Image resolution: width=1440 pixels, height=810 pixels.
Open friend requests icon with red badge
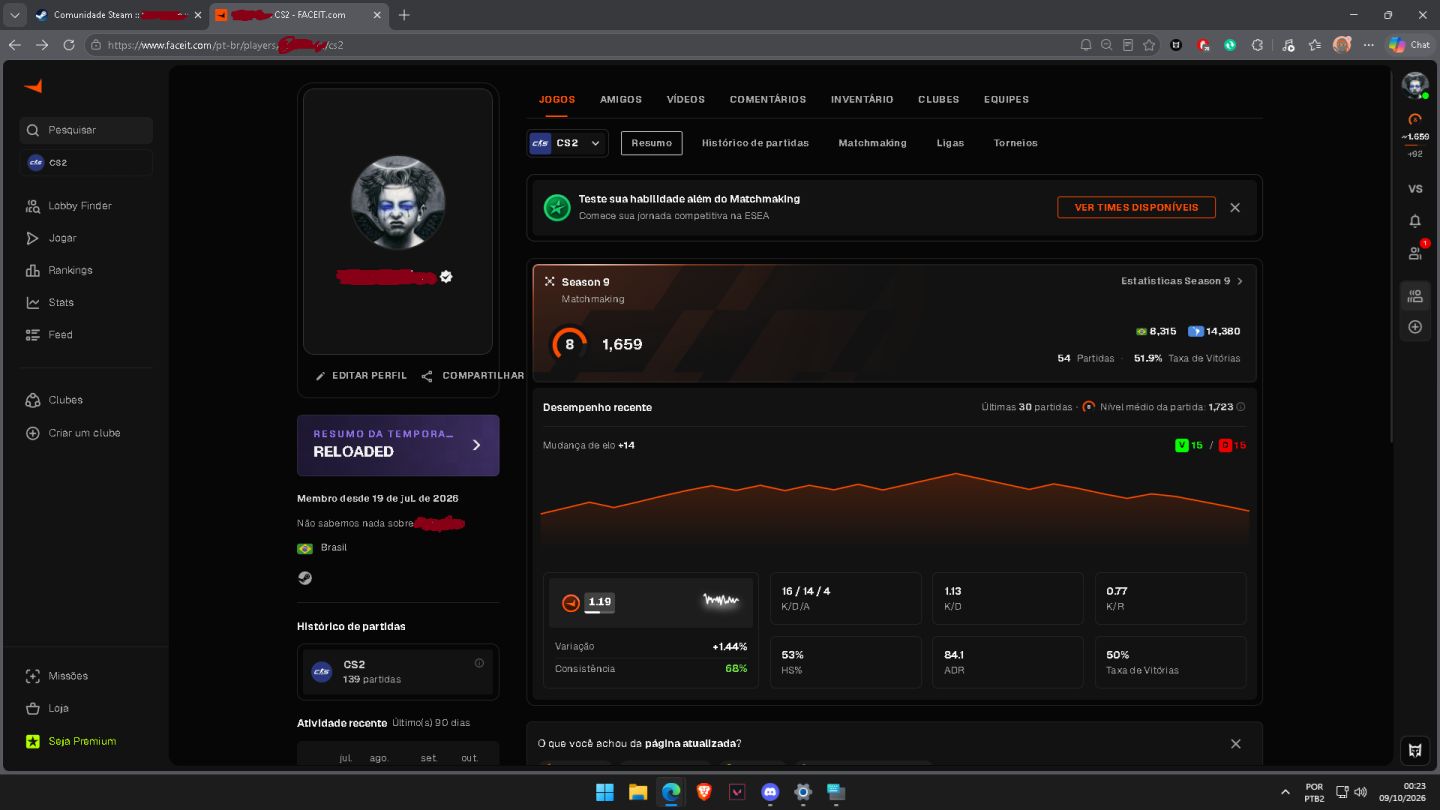coord(1415,252)
